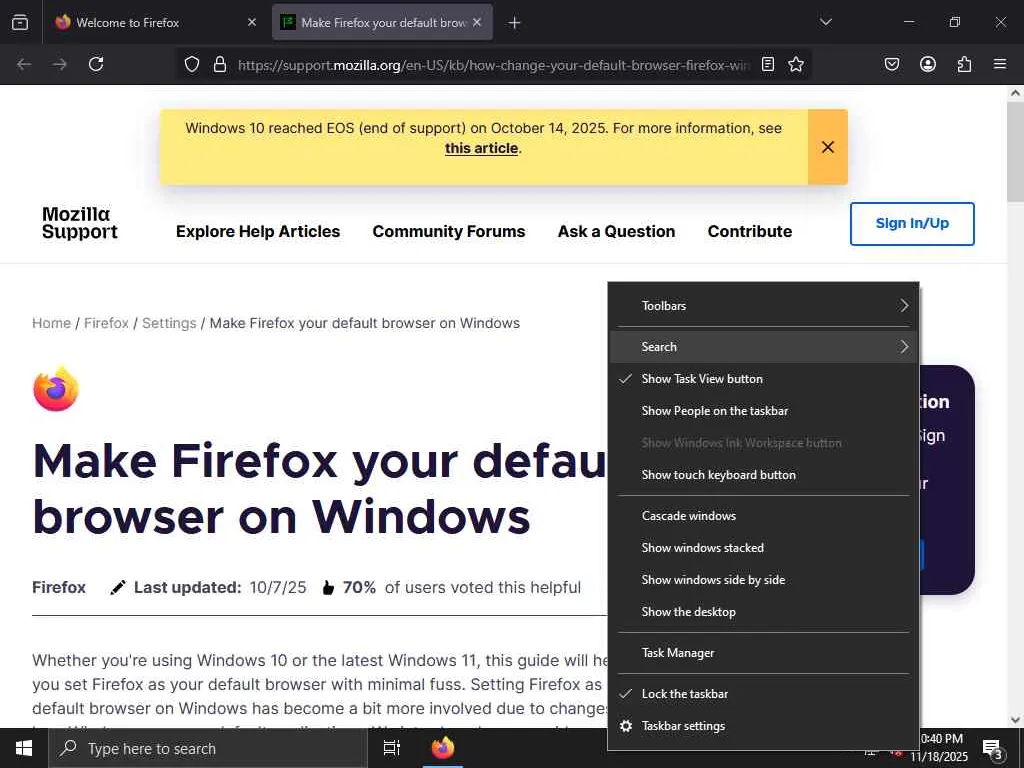
Task: Click the Settings breadcrumb link
Action: [x=169, y=323]
